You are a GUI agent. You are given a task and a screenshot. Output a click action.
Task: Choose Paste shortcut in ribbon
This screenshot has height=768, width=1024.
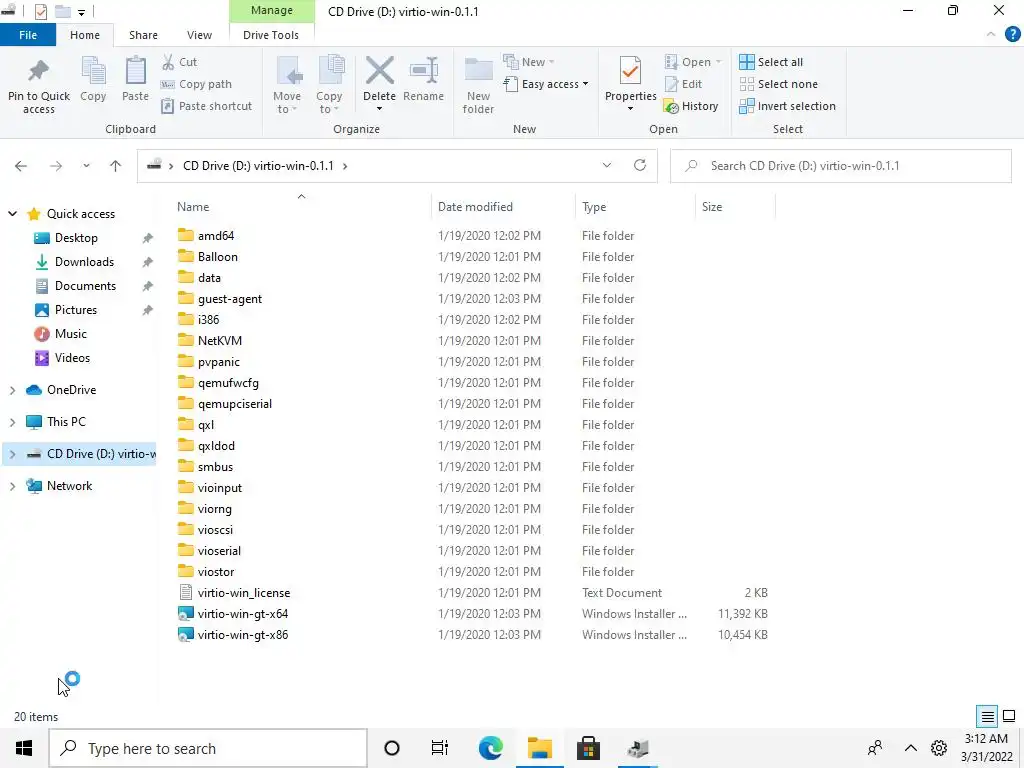click(206, 106)
